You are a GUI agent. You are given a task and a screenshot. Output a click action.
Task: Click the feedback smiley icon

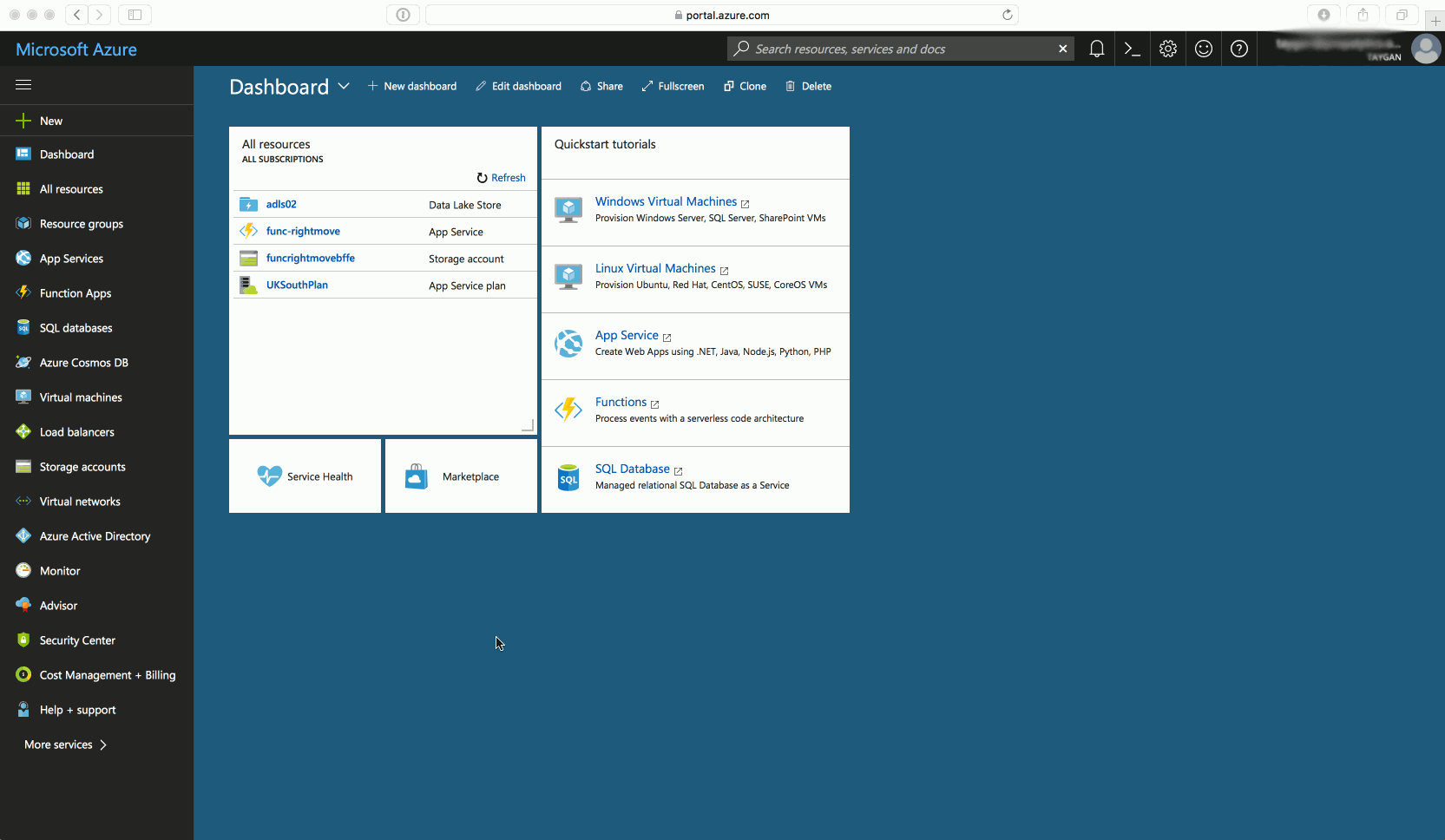tap(1204, 49)
